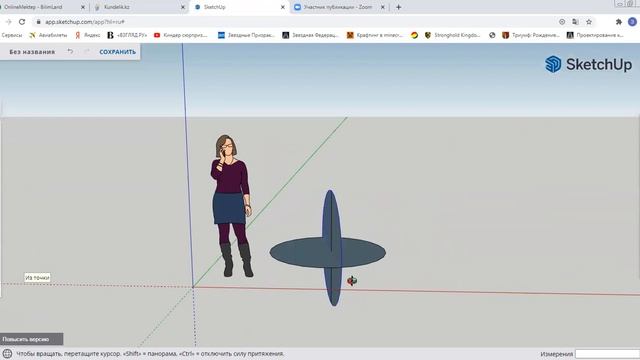Close the OnlineMektep - BilimLand tab
640x360 pixels.
pos(83,7)
